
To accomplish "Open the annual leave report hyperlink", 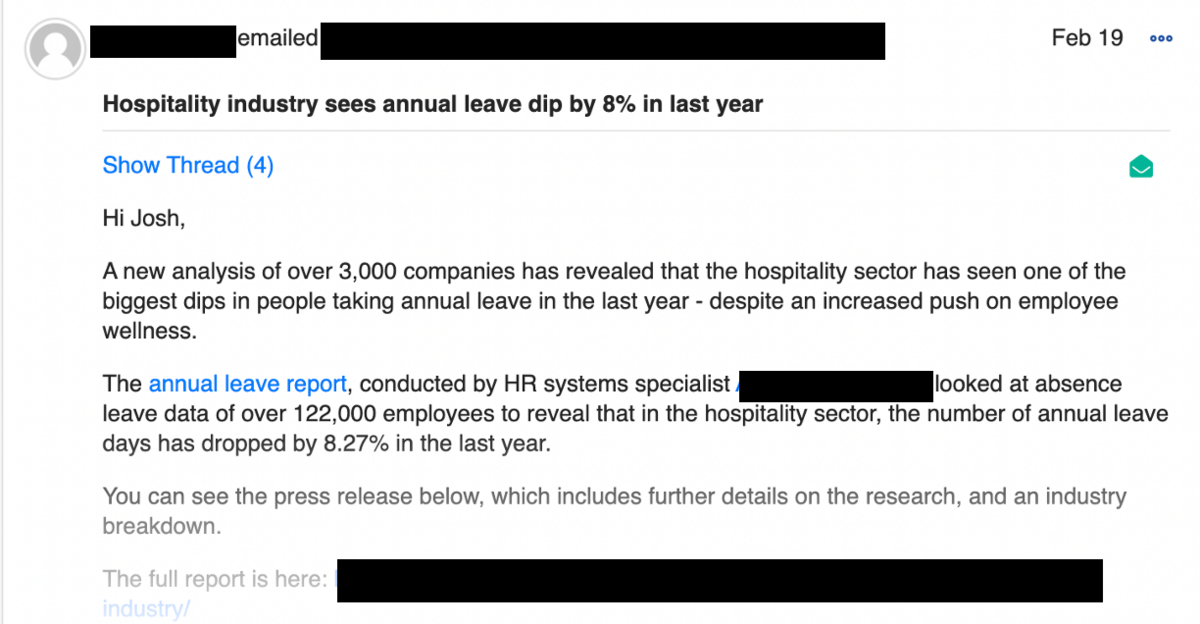I will [248, 383].
